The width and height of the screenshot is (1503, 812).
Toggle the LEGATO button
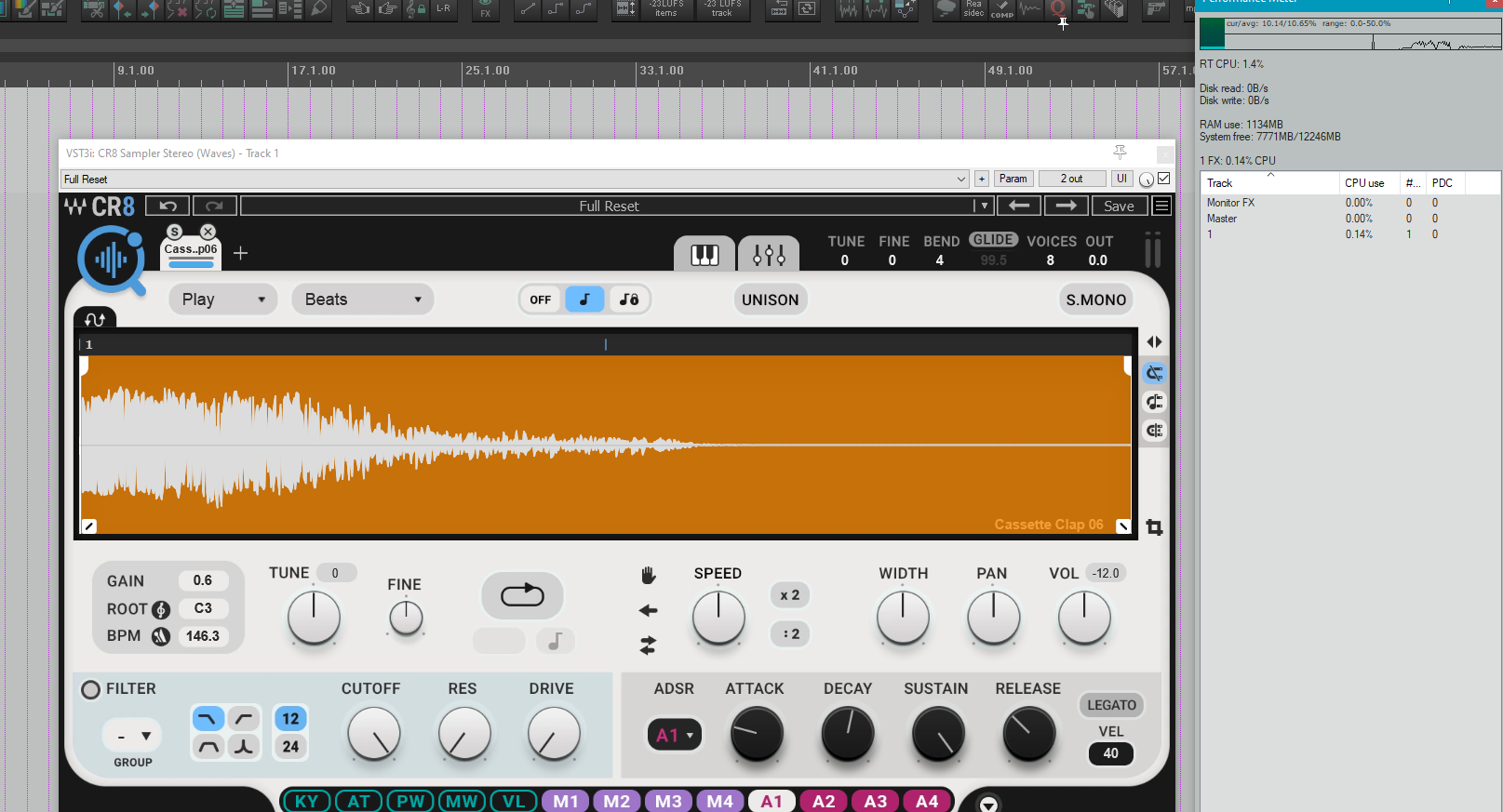point(1111,705)
